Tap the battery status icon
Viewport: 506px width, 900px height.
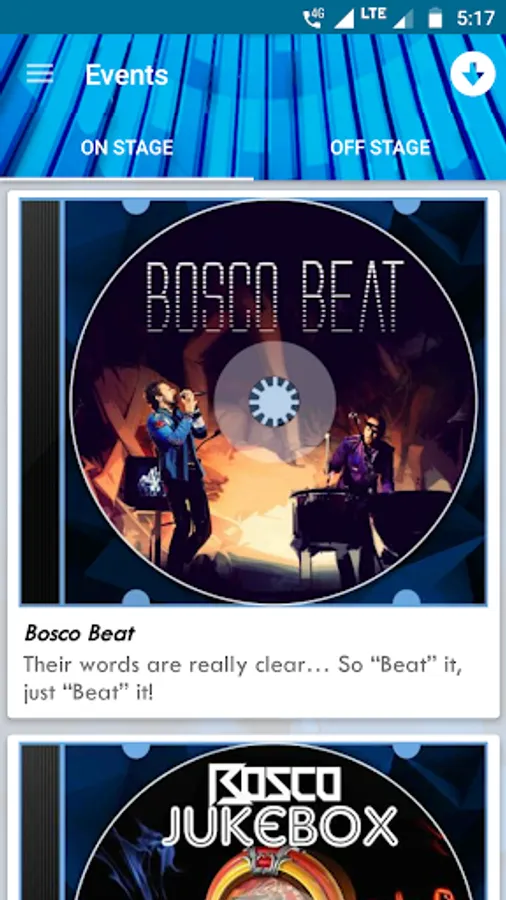click(435, 18)
